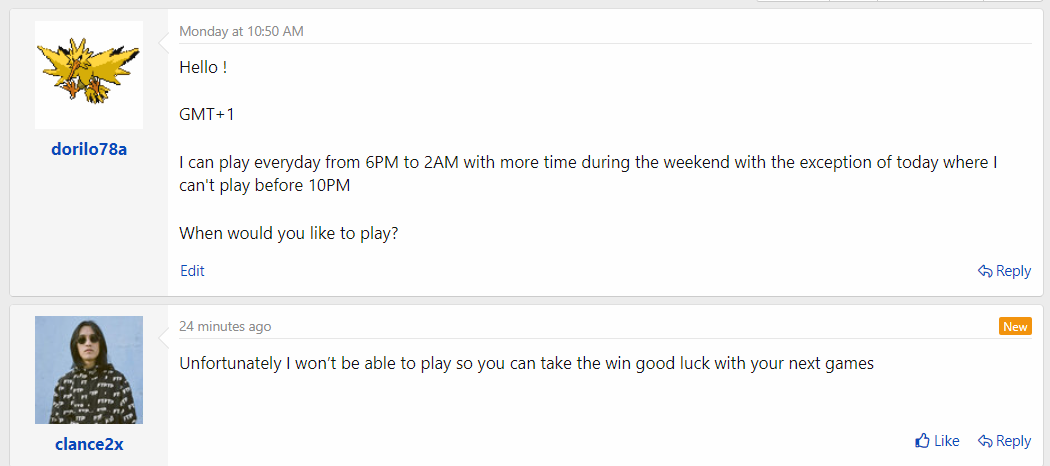Viewport: 1050px width, 466px height.
Task: Click the Hello ! greeting text
Action: tap(203, 67)
